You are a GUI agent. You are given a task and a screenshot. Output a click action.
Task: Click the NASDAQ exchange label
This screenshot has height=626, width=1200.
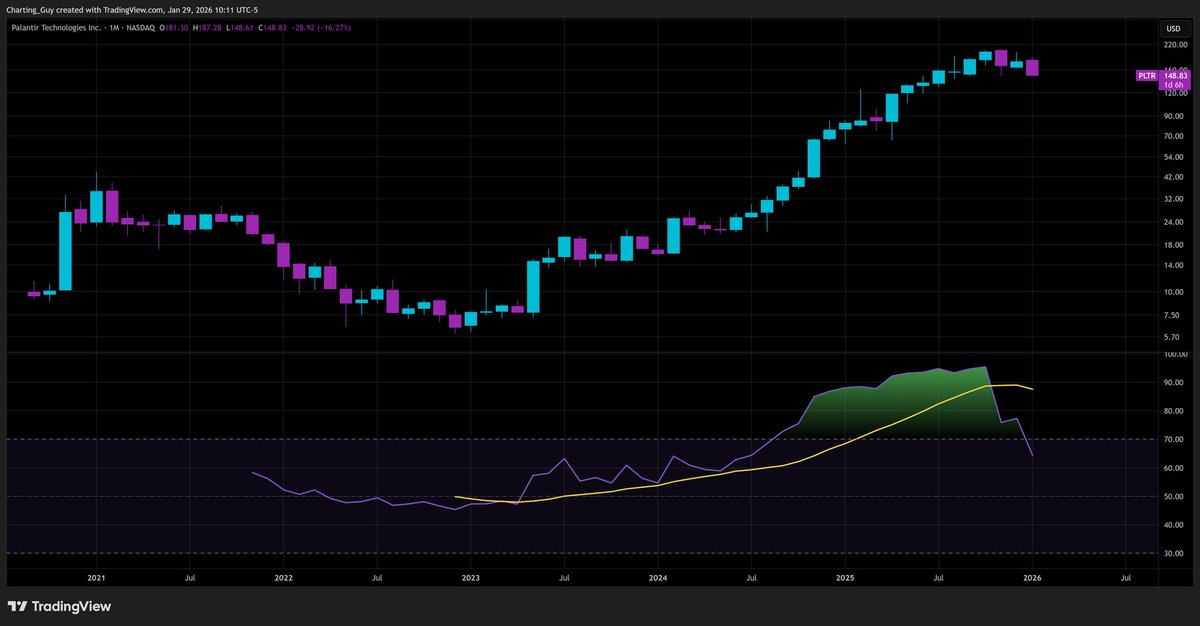142,28
